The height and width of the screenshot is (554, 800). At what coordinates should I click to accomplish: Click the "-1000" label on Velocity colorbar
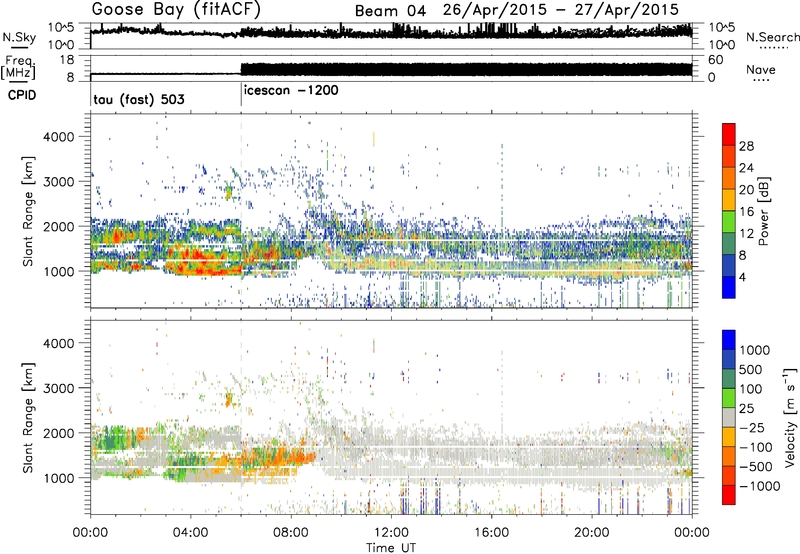[760, 486]
